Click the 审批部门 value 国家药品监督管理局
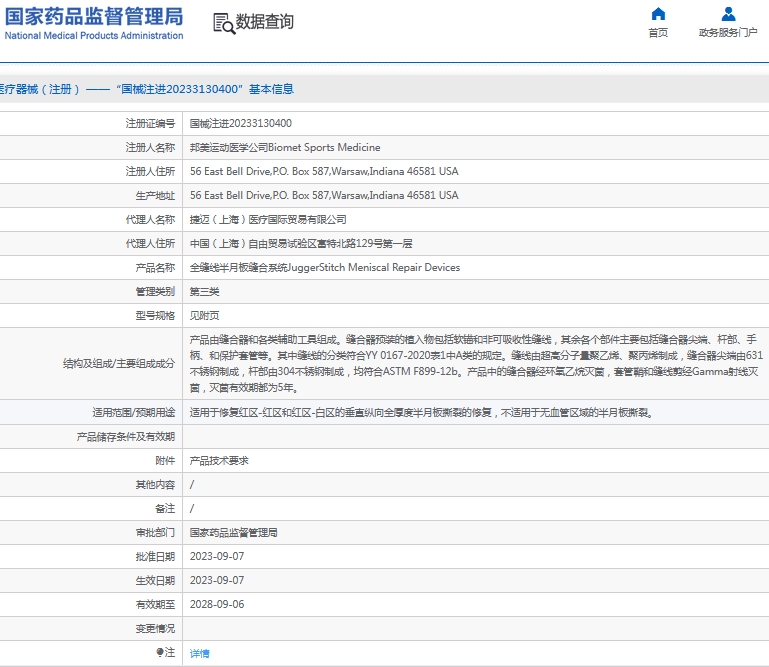The height and width of the screenshot is (667, 769). [234, 533]
